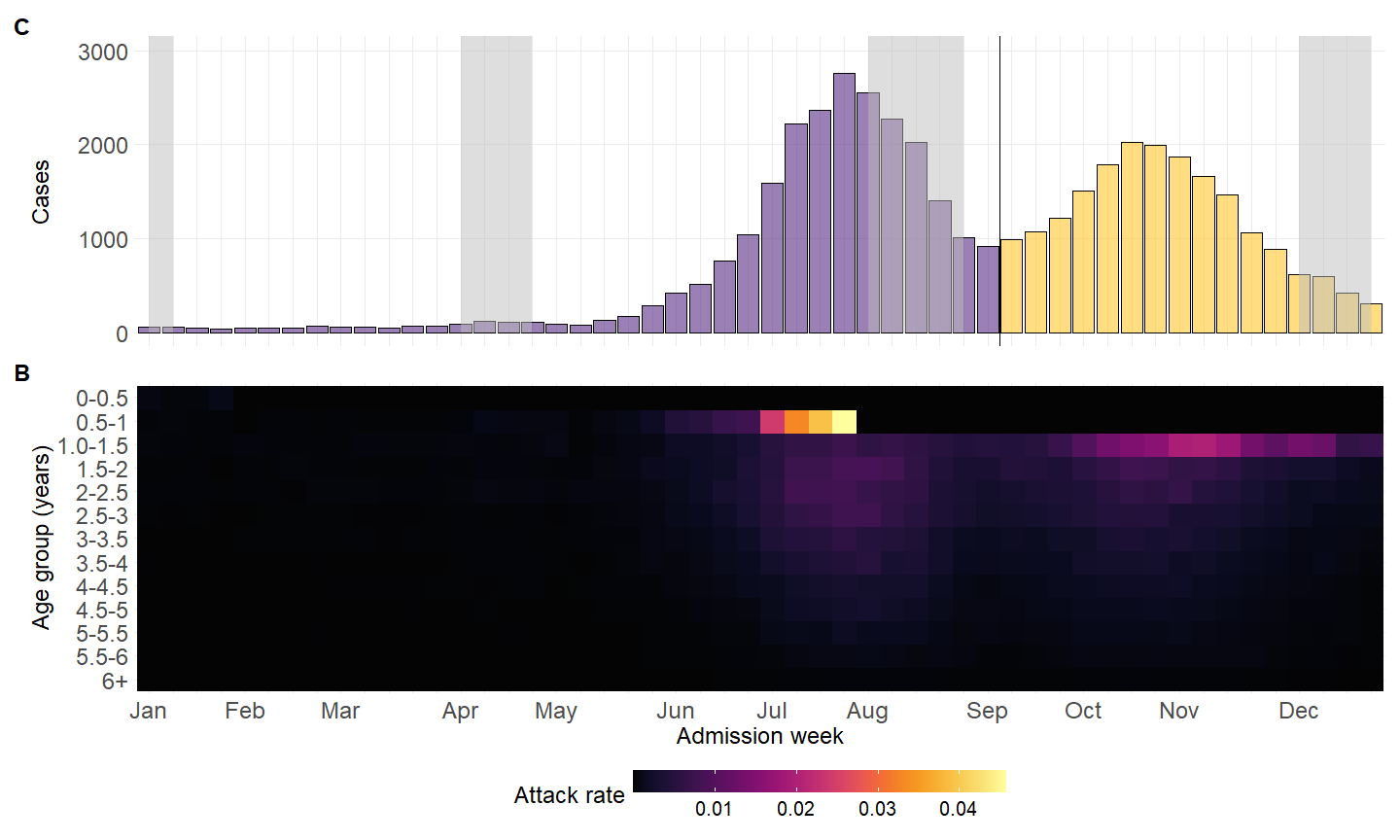Click the Age group (years) axis title

tap(40, 538)
